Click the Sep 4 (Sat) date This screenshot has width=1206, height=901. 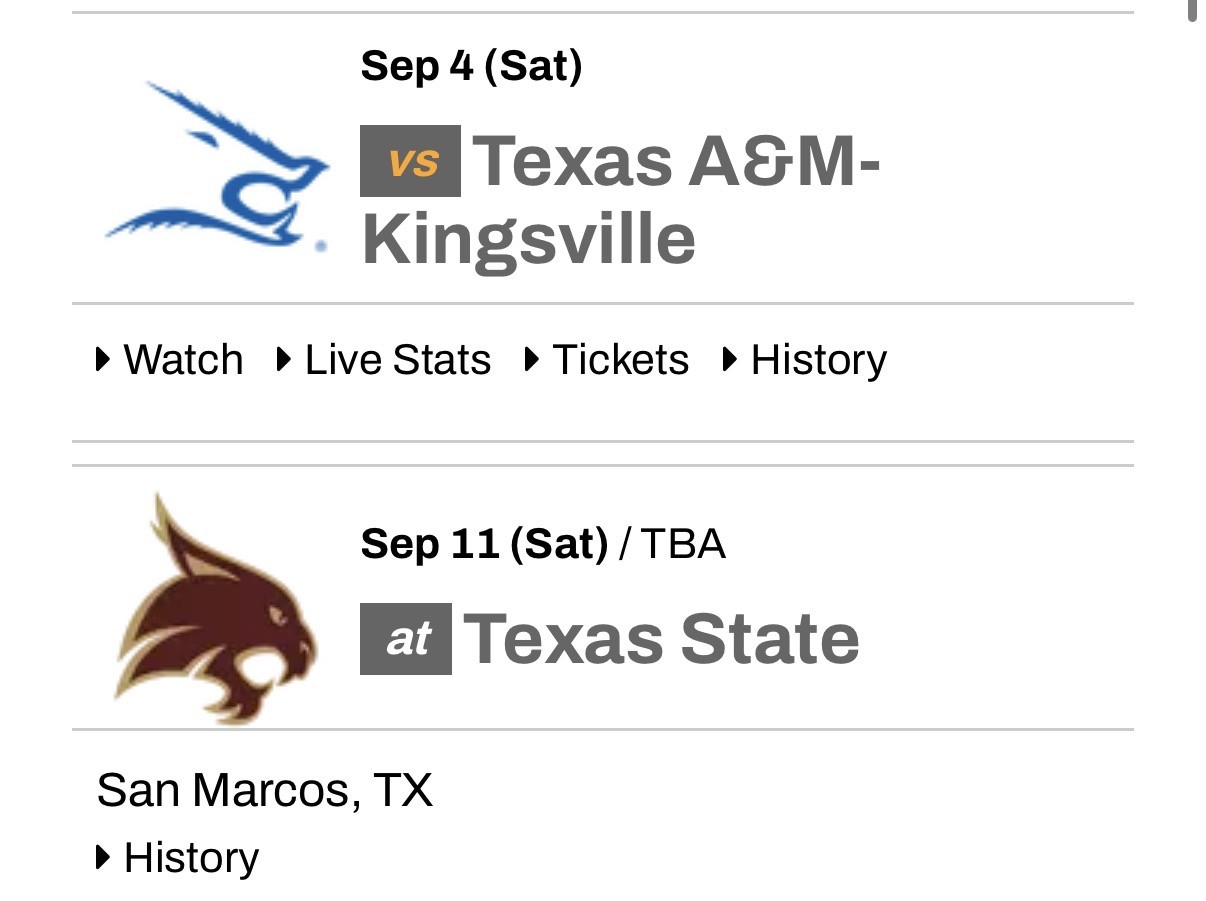tap(471, 67)
